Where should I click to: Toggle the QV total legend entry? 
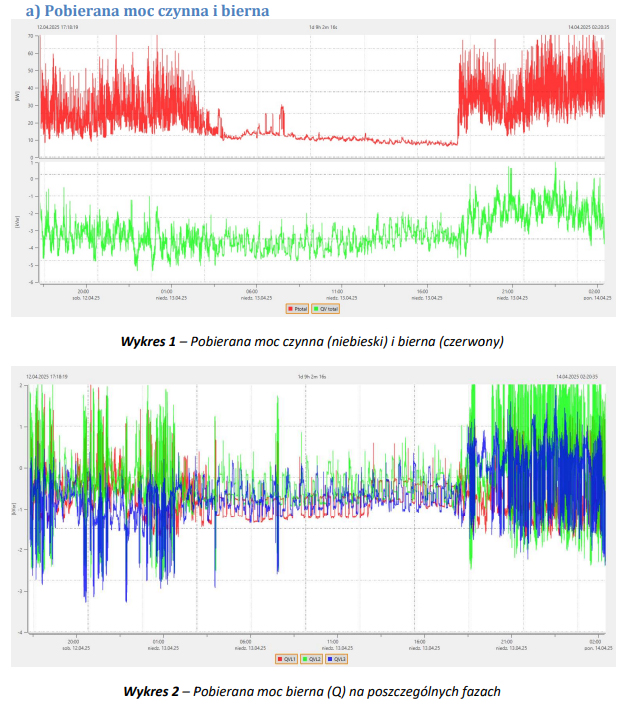pos(327,309)
